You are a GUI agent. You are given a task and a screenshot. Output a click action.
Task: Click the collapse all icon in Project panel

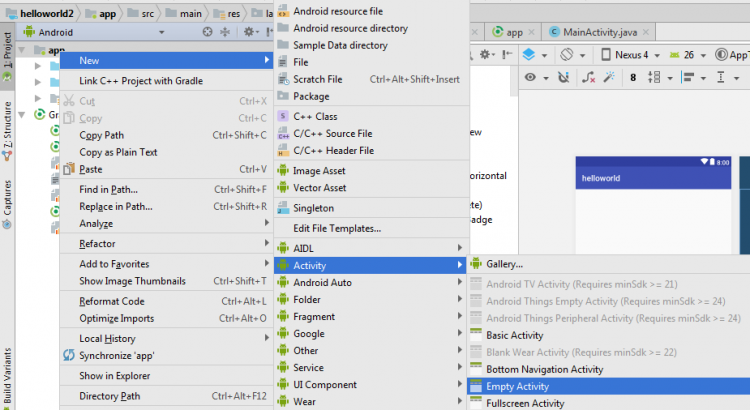tap(227, 32)
